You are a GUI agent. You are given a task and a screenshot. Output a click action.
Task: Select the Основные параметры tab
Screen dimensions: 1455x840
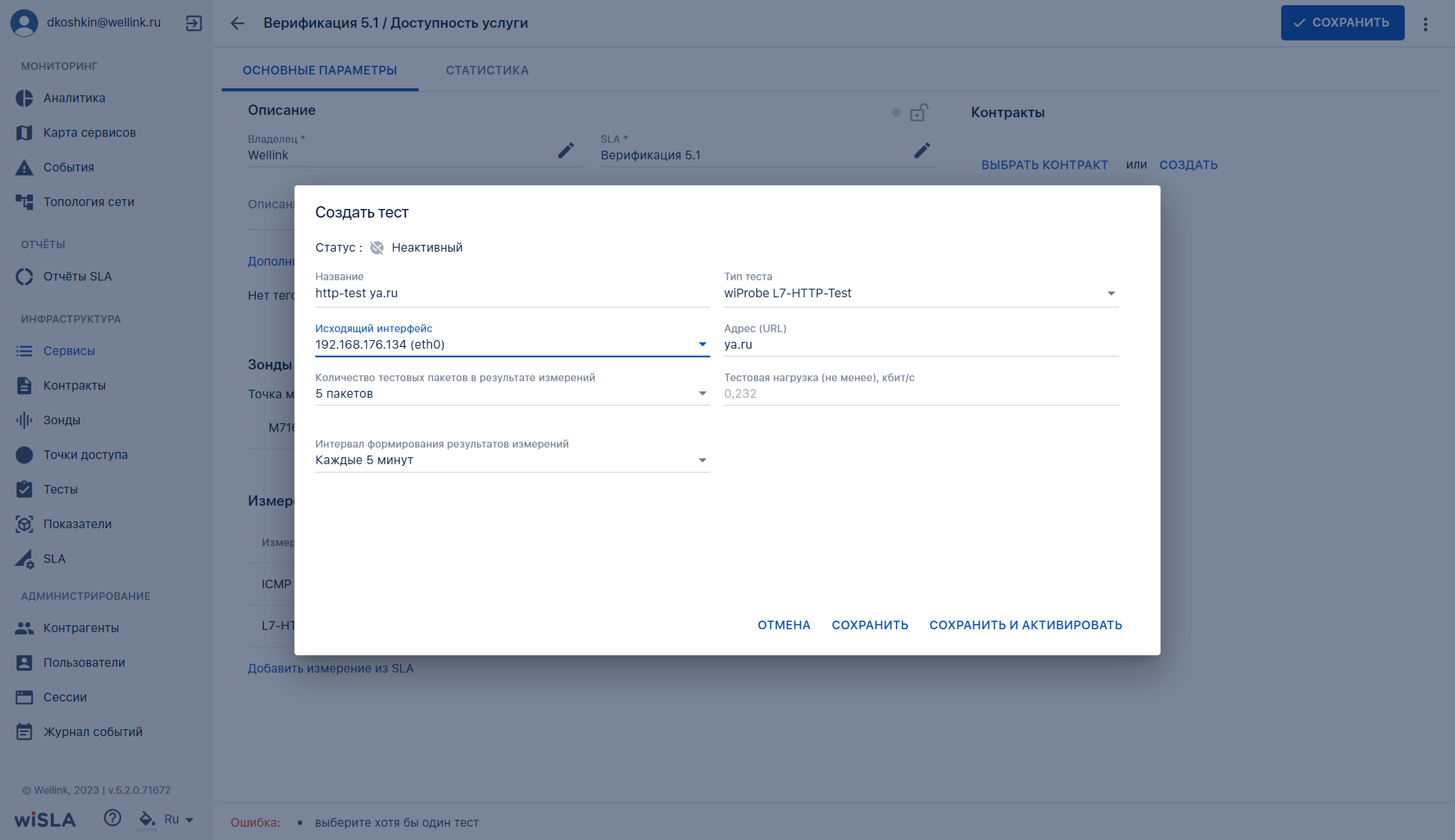point(320,70)
